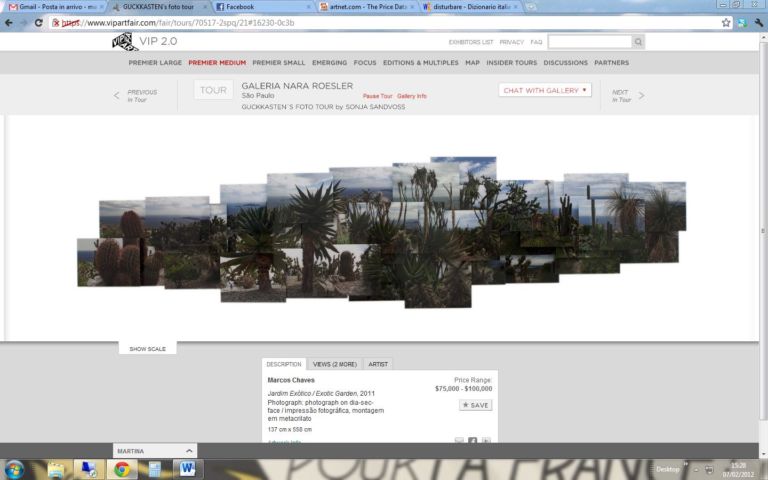This screenshot has width=768, height=480.
Task: Open the Emerging section
Action: point(329,63)
